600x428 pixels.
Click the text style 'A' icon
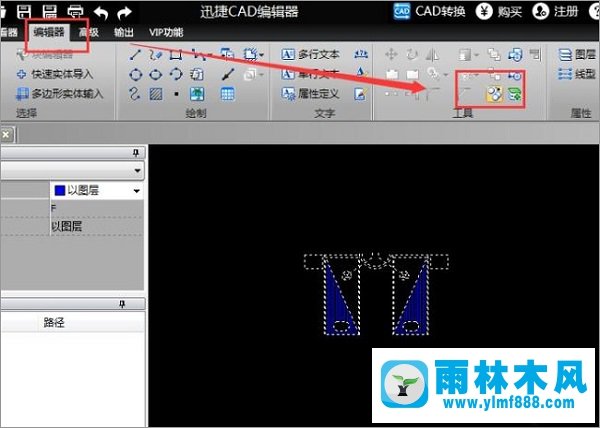pos(360,73)
